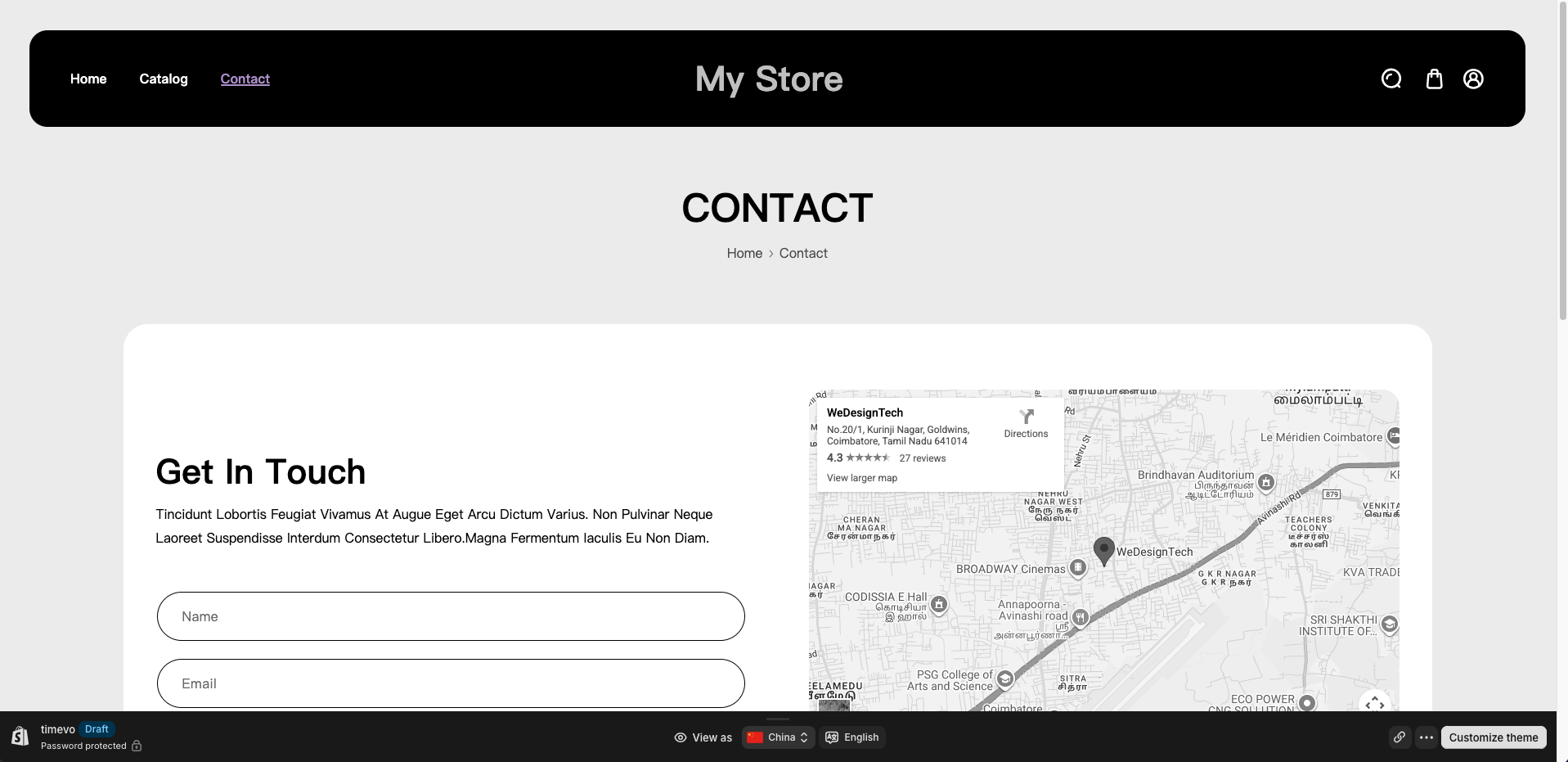
Task: Open the shopping bag cart icon
Action: 1434,79
